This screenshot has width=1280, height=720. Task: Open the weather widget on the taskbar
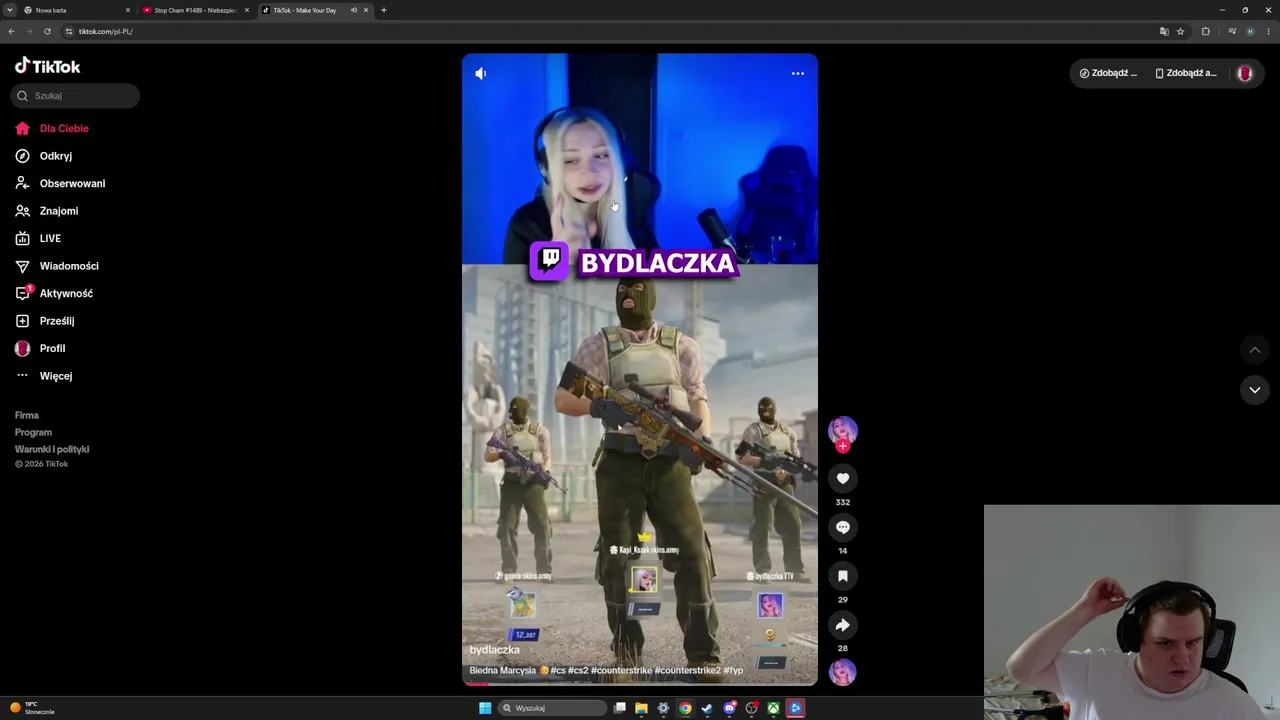pos(32,708)
